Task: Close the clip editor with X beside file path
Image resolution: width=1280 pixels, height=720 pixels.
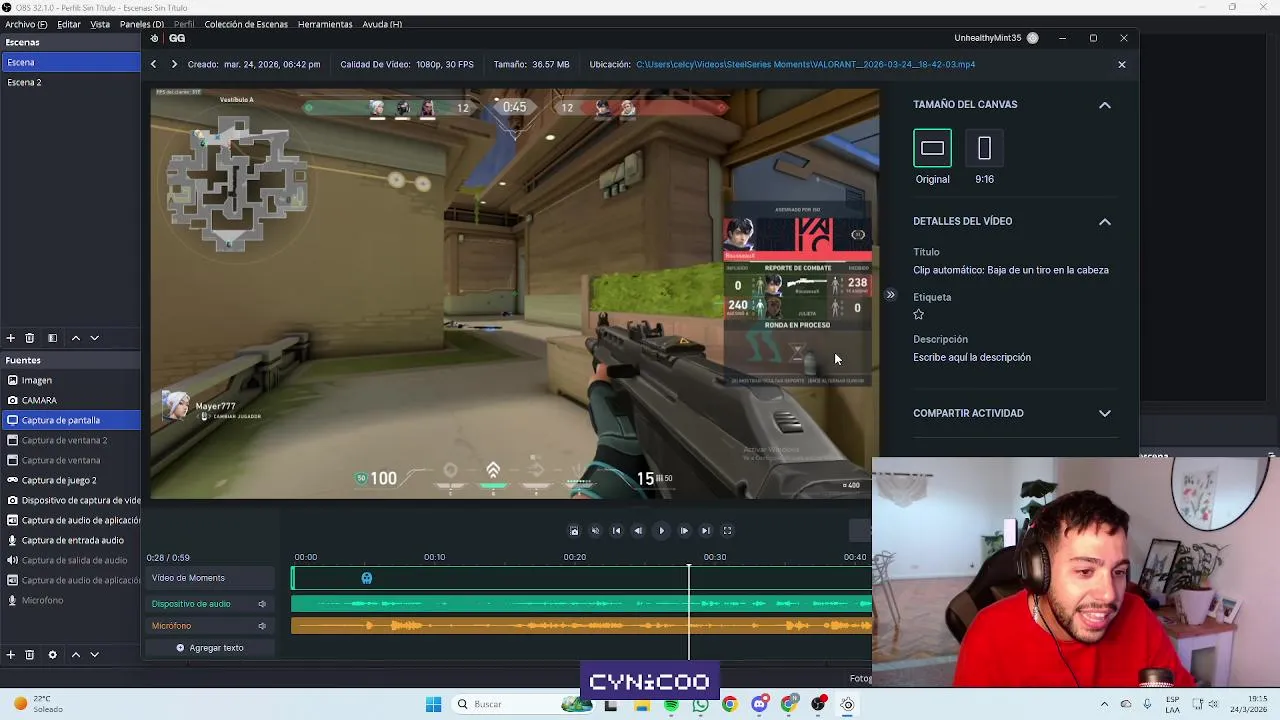Action: 1122,64
